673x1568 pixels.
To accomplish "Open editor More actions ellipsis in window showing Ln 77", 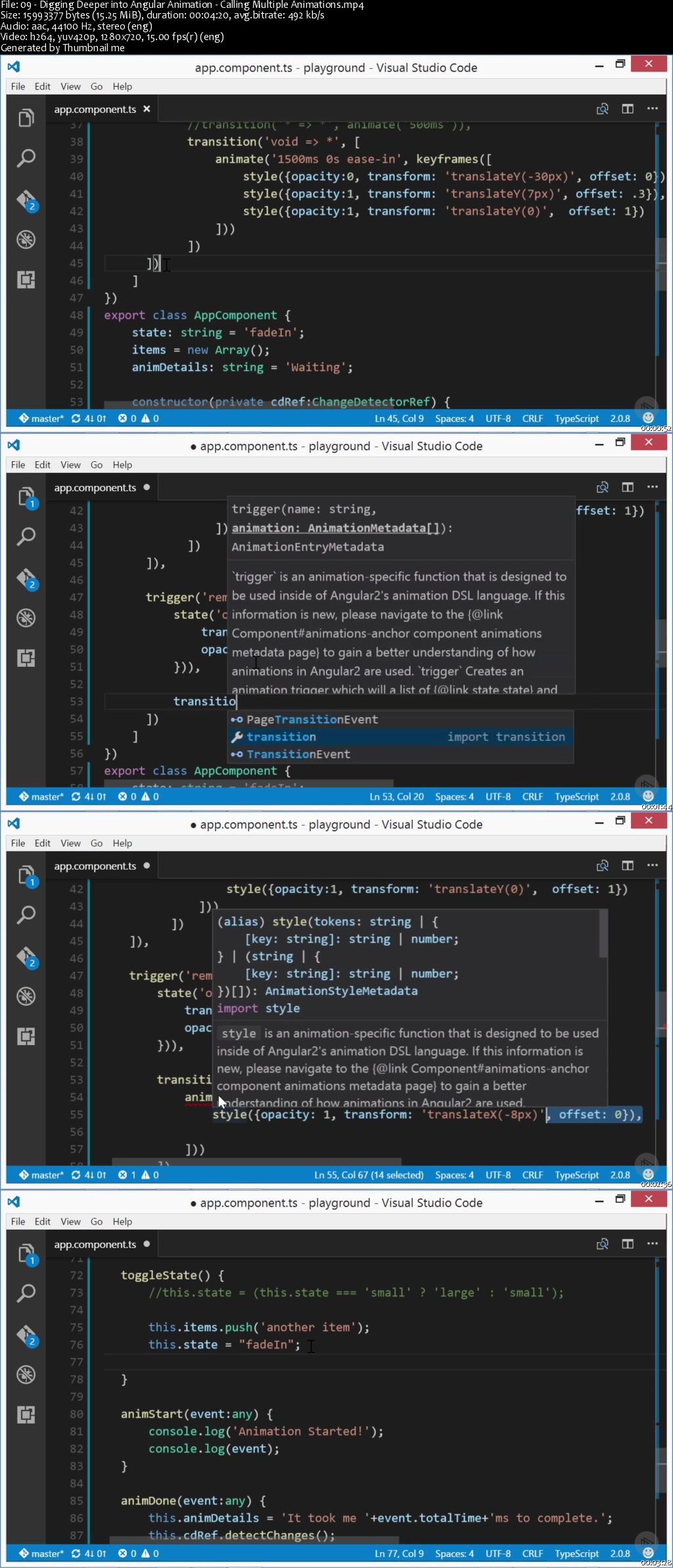I will pyautogui.click(x=652, y=1244).
